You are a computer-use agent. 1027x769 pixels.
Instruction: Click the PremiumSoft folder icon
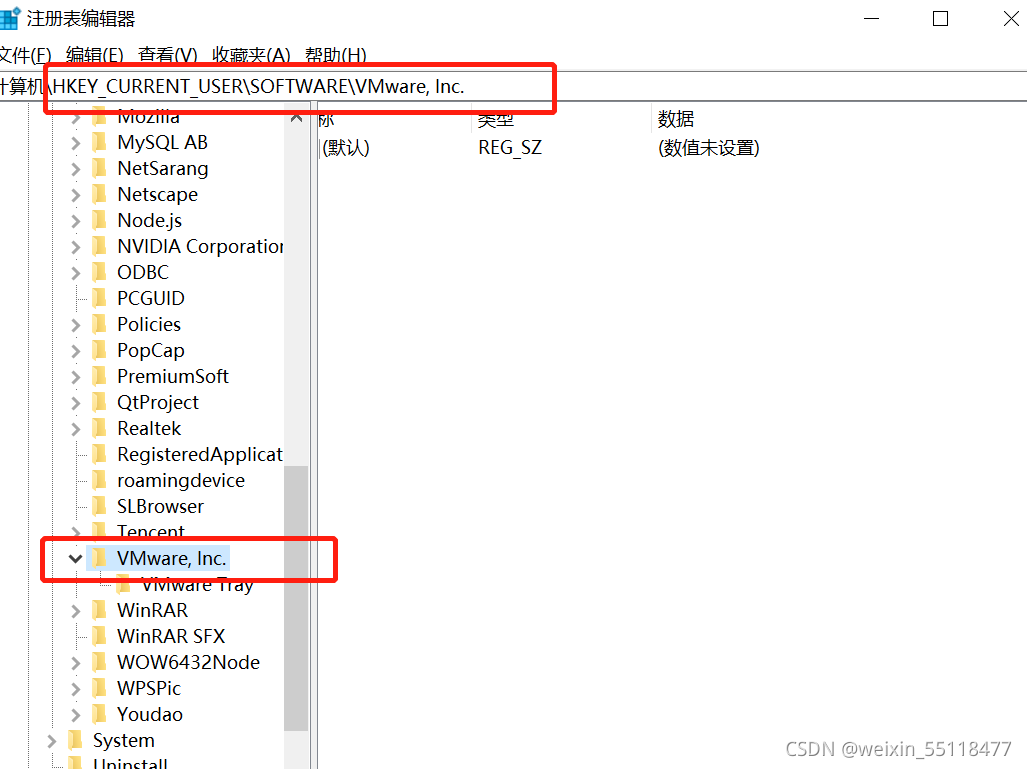tap(100, 376)
